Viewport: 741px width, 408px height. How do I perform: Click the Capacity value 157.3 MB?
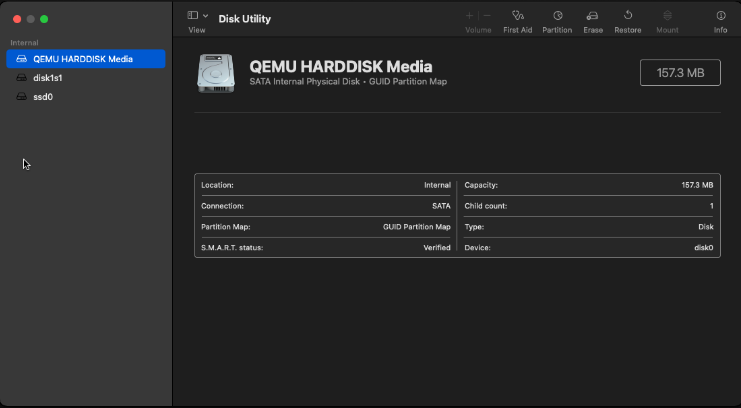tap(697, 185)
